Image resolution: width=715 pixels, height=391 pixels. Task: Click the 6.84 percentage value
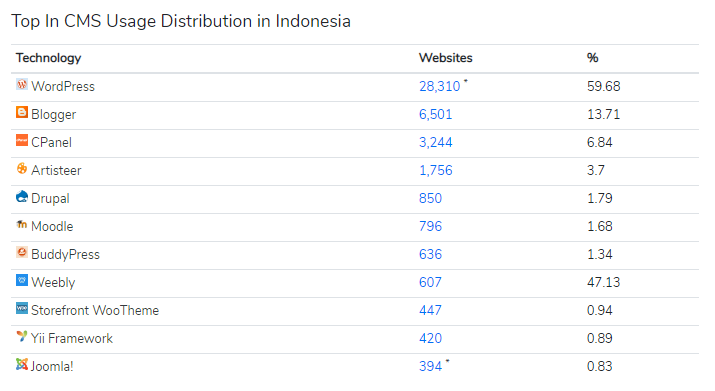600,142
